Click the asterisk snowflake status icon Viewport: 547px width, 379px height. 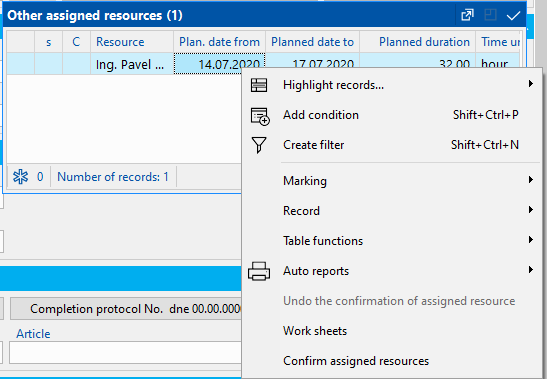tap(21, 177)
